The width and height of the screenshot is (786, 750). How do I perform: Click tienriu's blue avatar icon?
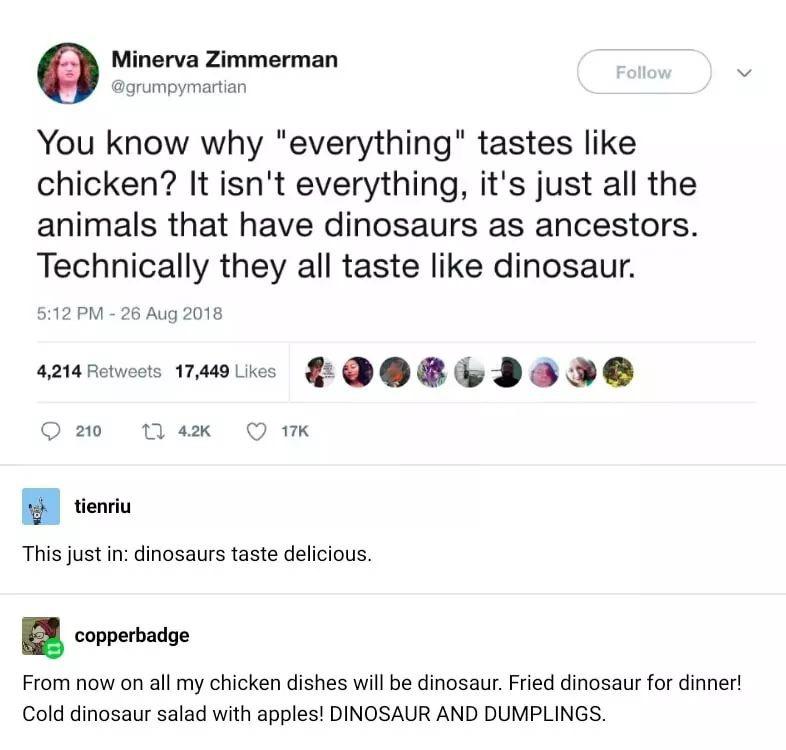[41, 506]
